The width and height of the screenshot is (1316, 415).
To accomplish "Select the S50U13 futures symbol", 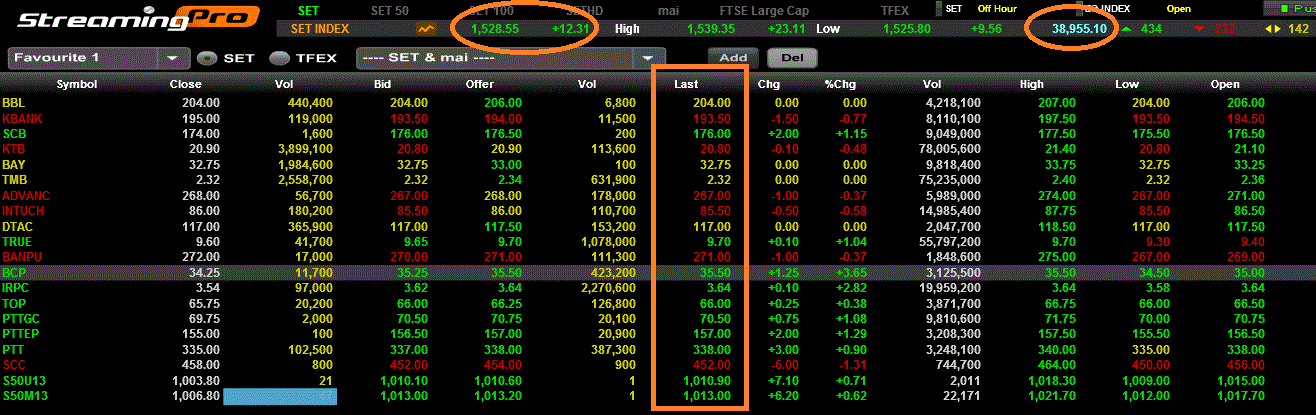I will click(x=22, y=381).
